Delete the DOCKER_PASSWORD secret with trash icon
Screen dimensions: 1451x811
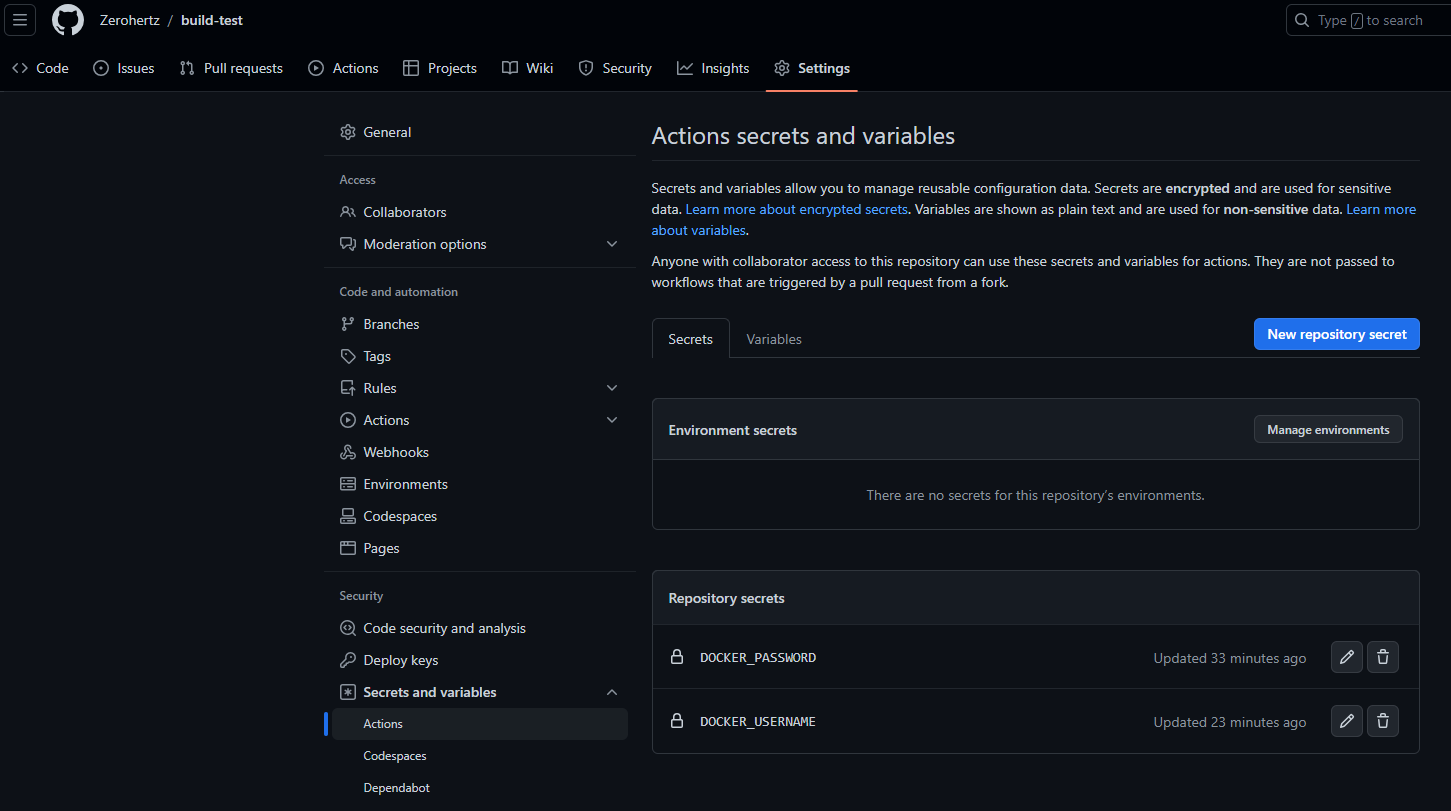click(1383, 657)
